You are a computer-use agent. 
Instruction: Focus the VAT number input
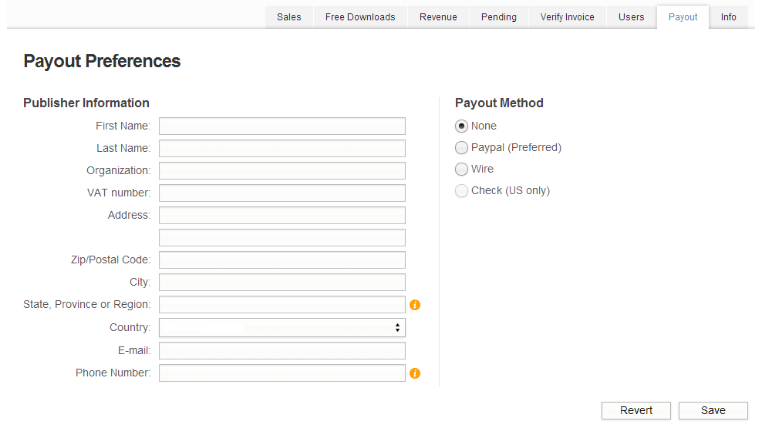coord(282,193)
